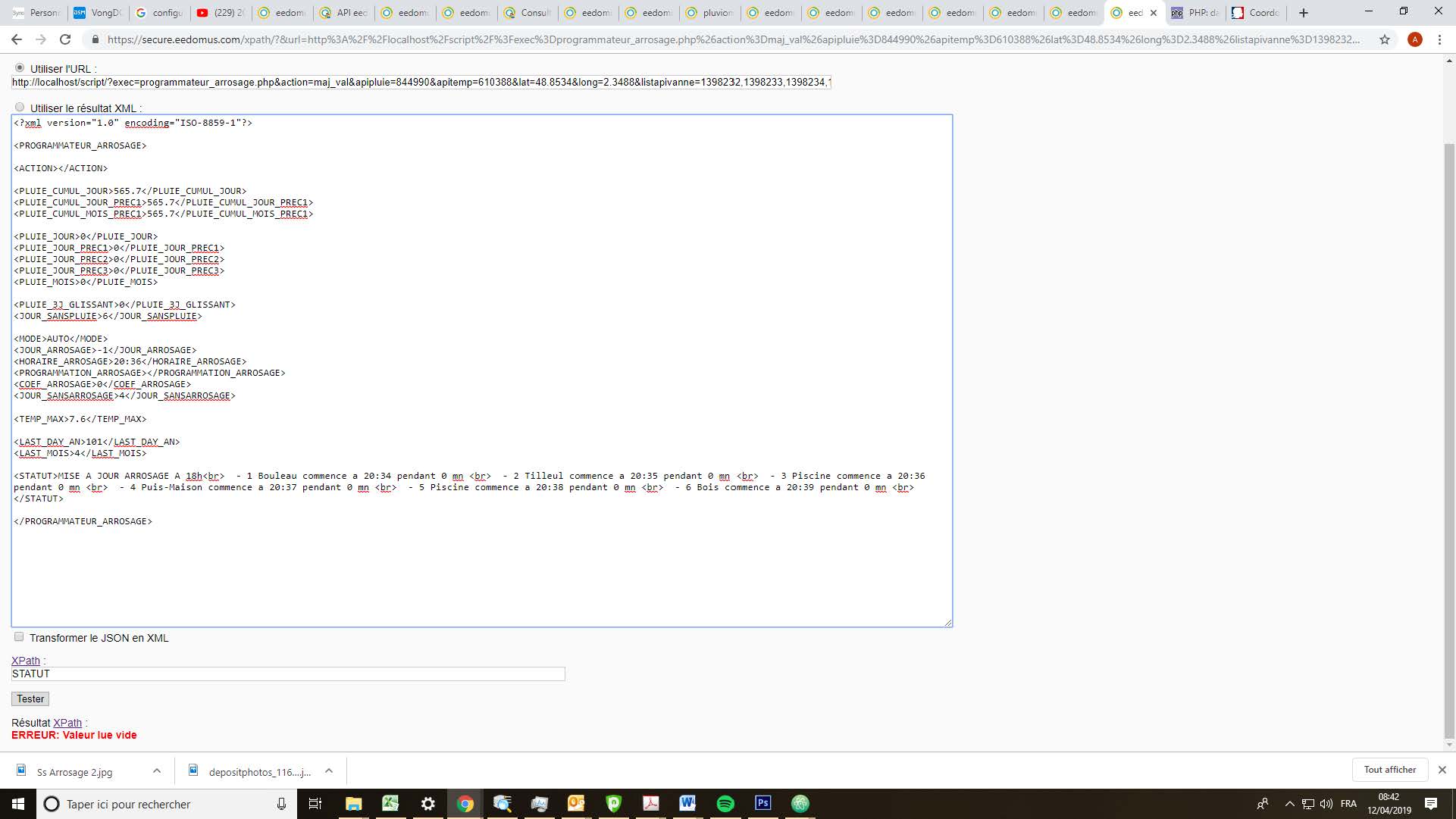
Task: Click the XPath input field containing STATUT
Action: pos(288,674)
